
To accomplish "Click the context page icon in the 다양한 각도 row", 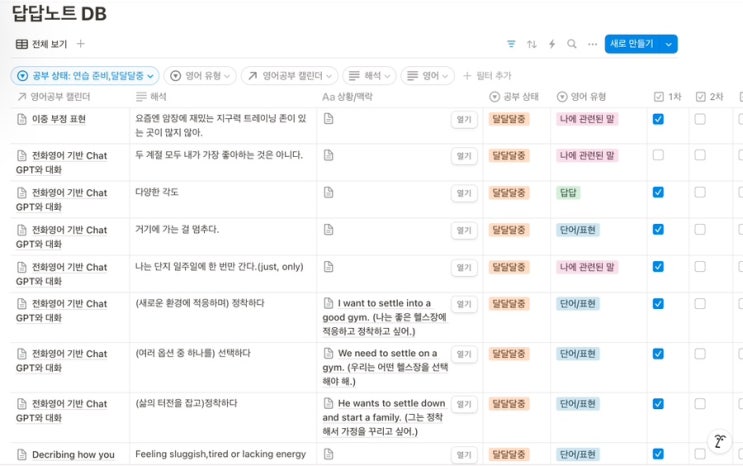I will click(328, 192).
